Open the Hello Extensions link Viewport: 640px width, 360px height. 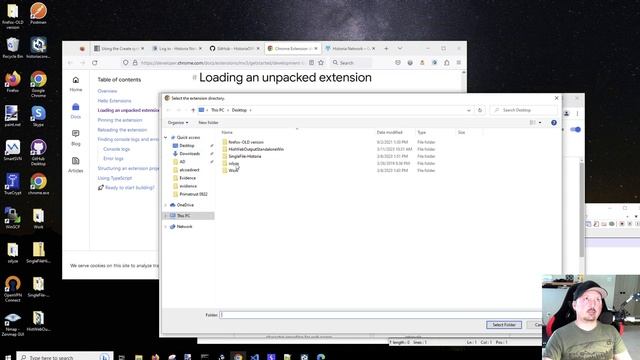pyautogui.click(x=114, y=101)
